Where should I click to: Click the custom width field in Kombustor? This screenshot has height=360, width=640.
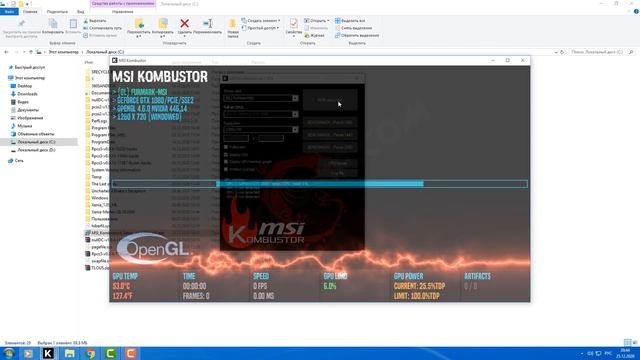click(x=236, y=138)
